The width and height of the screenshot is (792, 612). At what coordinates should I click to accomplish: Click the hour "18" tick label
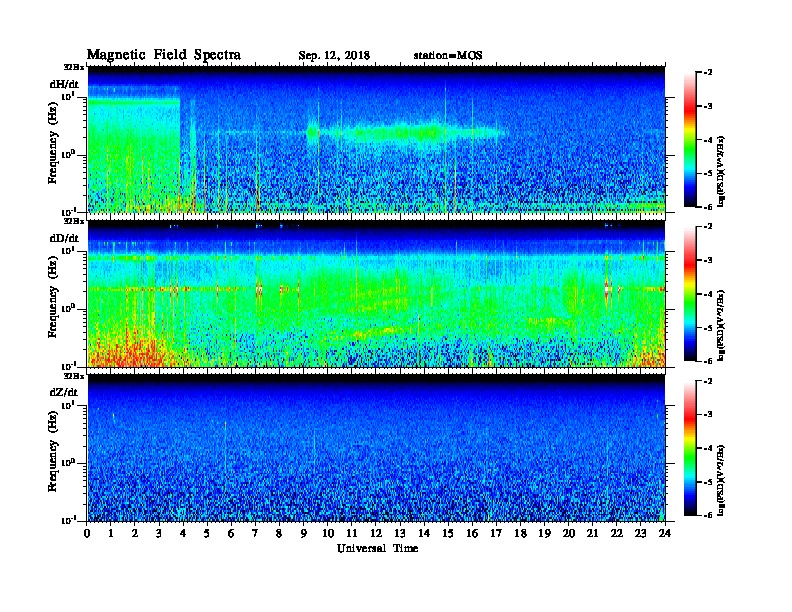point(520,533)
